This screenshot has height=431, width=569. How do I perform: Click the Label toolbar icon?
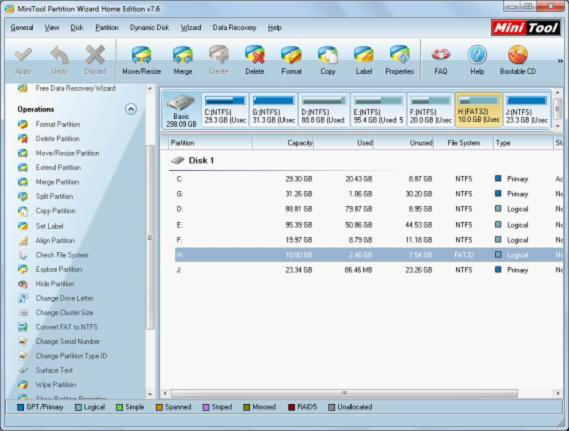pos(364,60)
